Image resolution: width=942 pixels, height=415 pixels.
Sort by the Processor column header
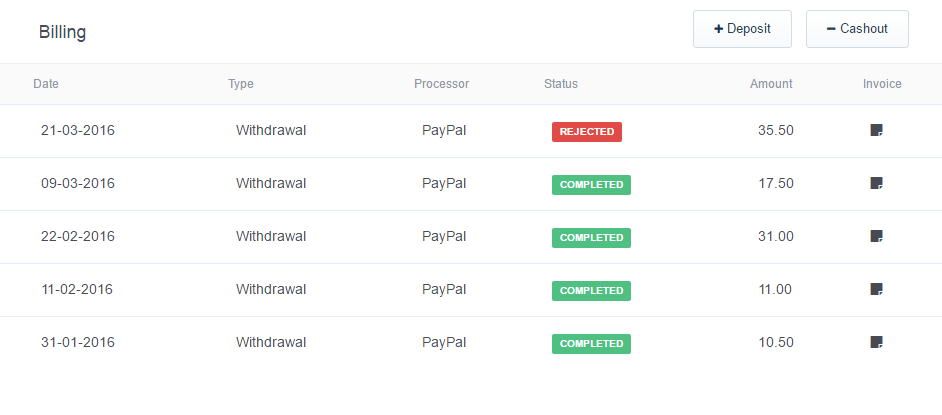click(x=441, y=84)
